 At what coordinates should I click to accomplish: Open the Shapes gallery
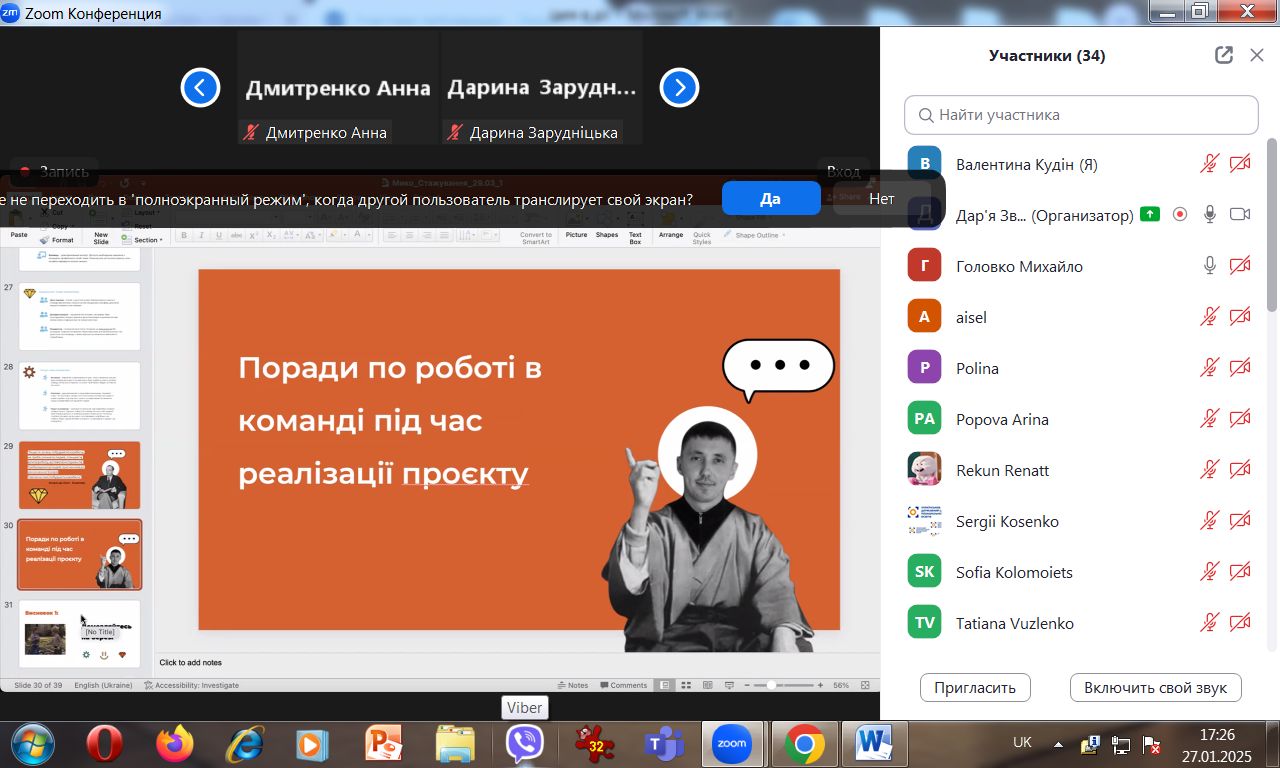click(x=607, y=235)
